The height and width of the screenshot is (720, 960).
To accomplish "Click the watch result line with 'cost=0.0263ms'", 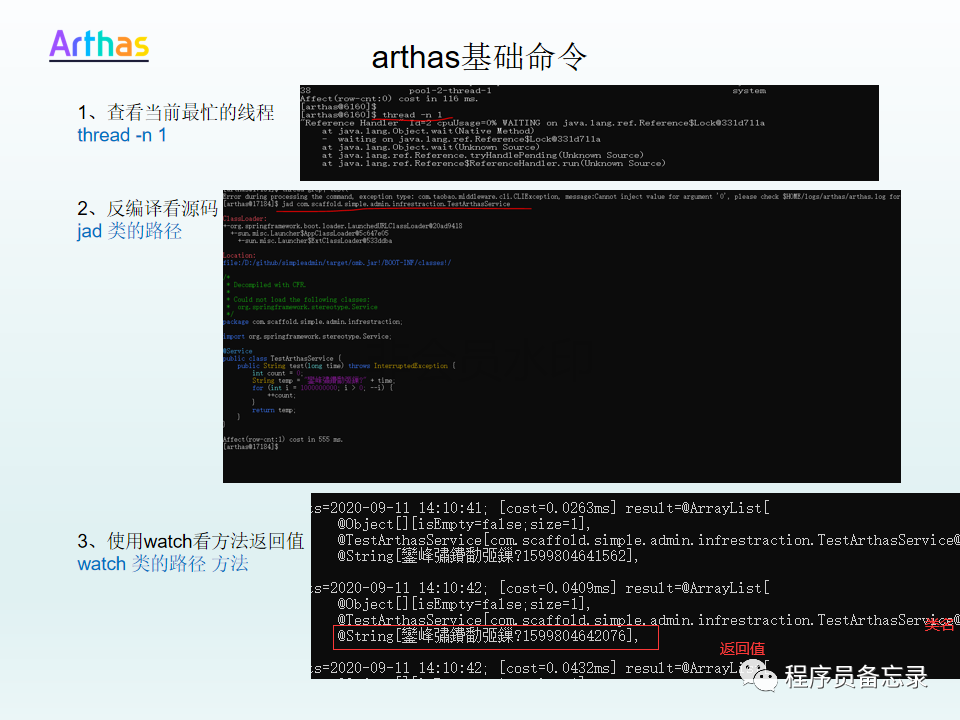I will click(x=541, y=508).
